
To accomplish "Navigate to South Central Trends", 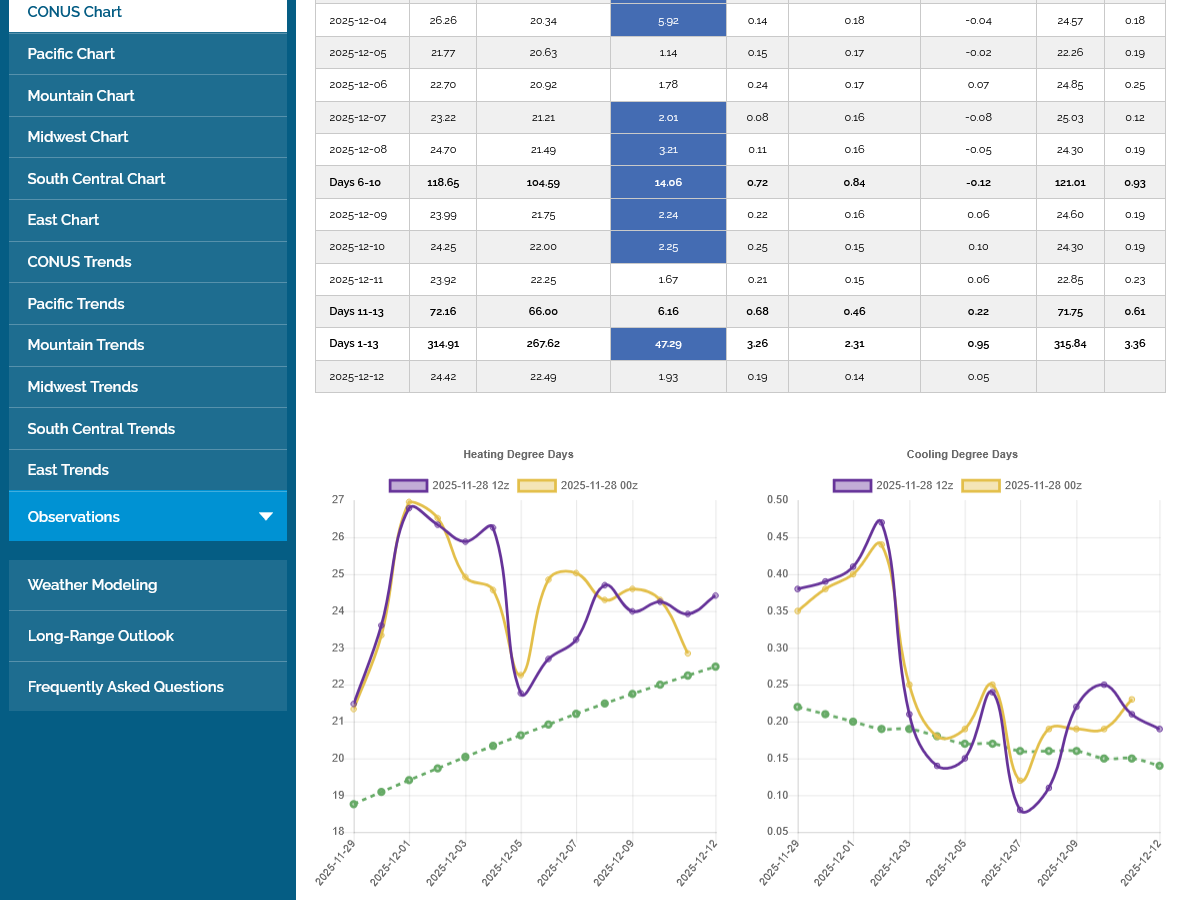I will coord(101,429).
